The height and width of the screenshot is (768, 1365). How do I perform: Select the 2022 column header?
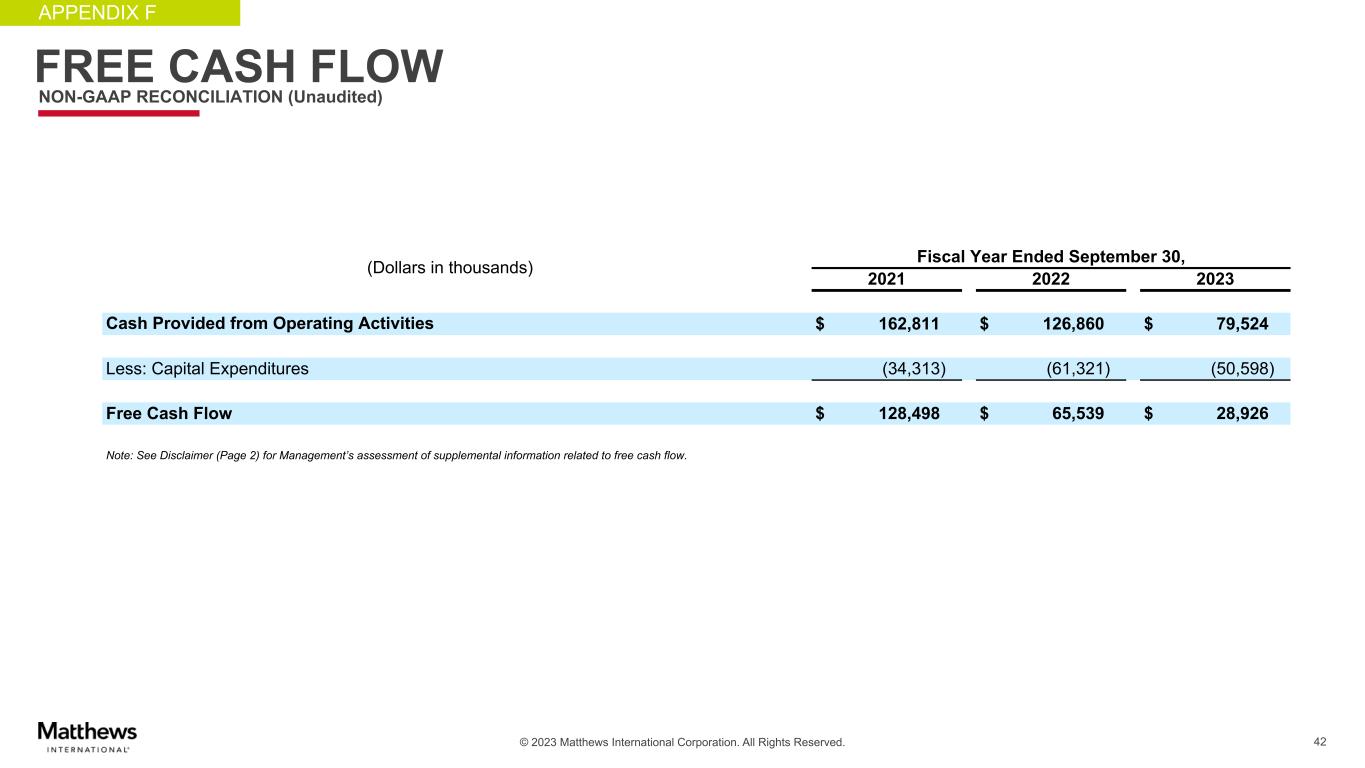pyautogui.click(x=1050, y=279)
